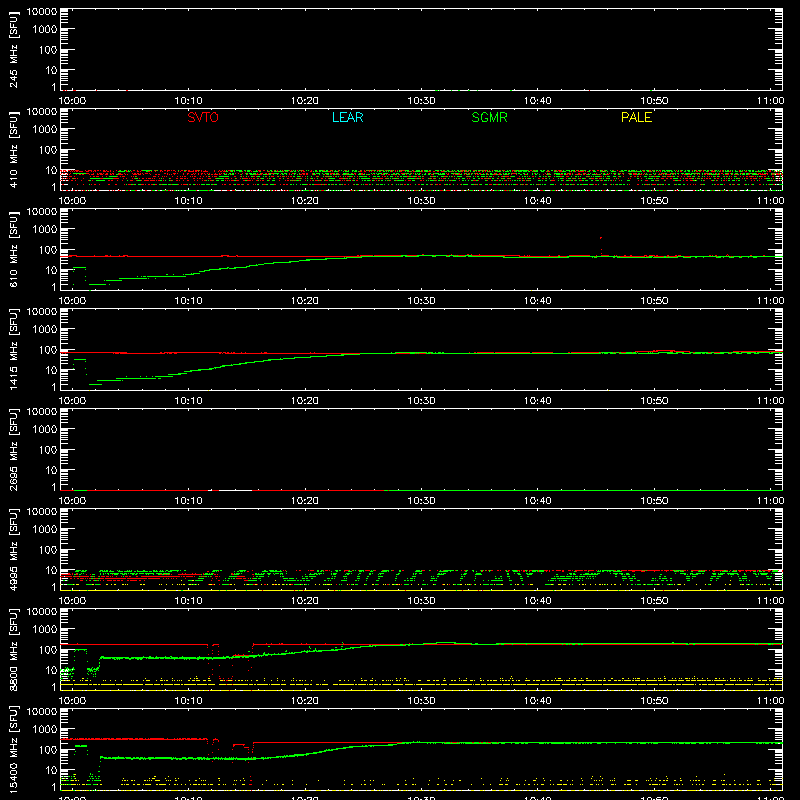Screen dimensions: 800x800
Task: Select the 410 MHz [SFU] axis label
Action: [x=13, y=149]
